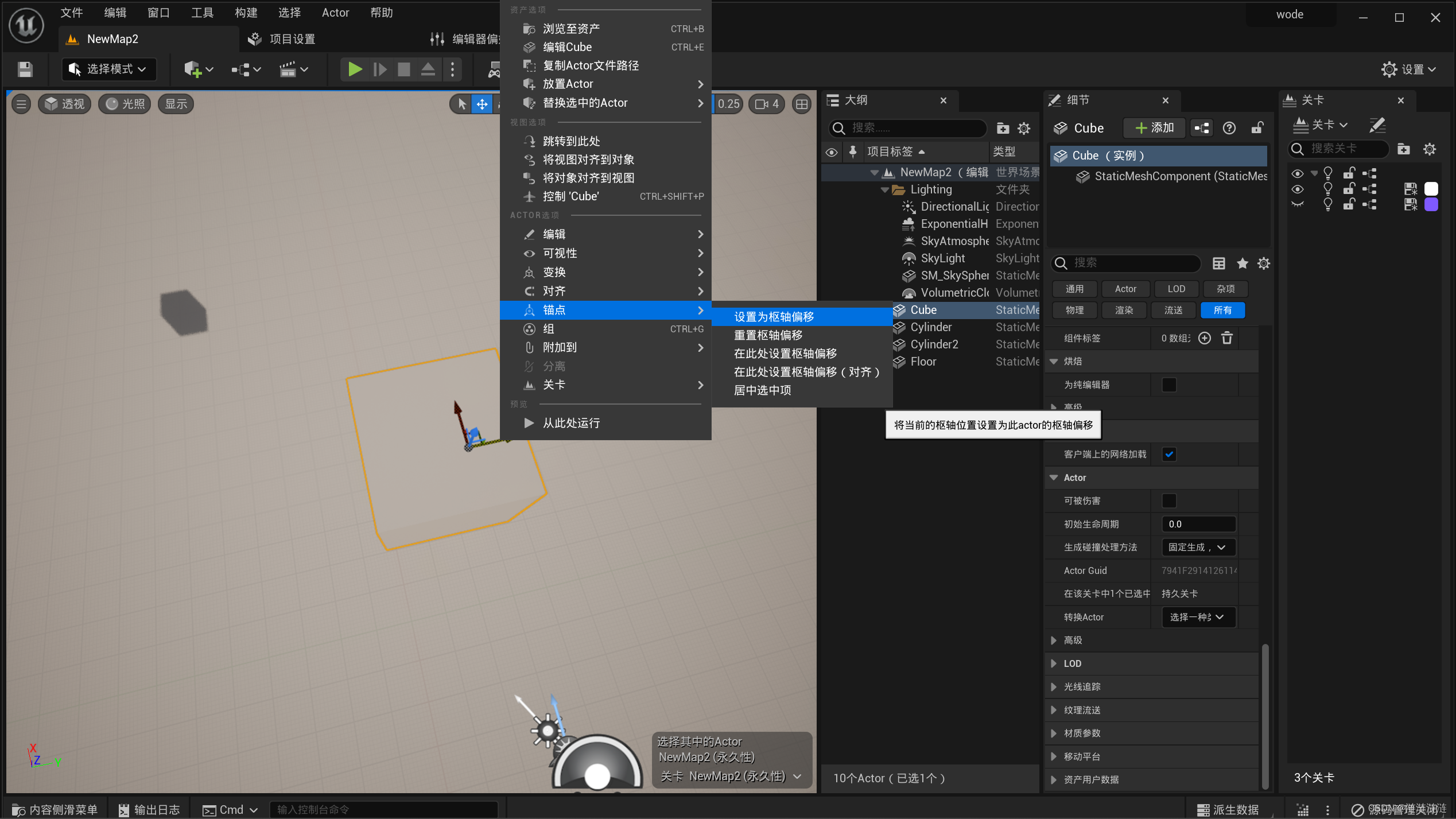Viewport: 1456px width, 819px height.
Task: Click the new folder icon in Outliner
Action: tap(1003, 128)
